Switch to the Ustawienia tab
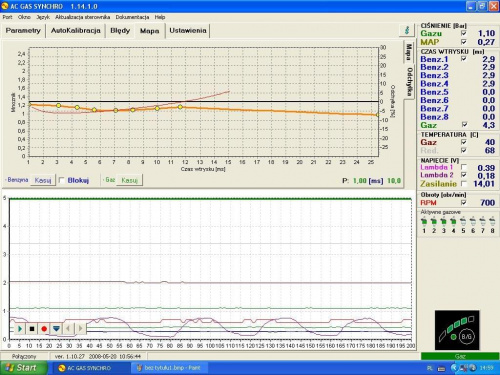Screen dimensions: 500x375 pos(188,31)
